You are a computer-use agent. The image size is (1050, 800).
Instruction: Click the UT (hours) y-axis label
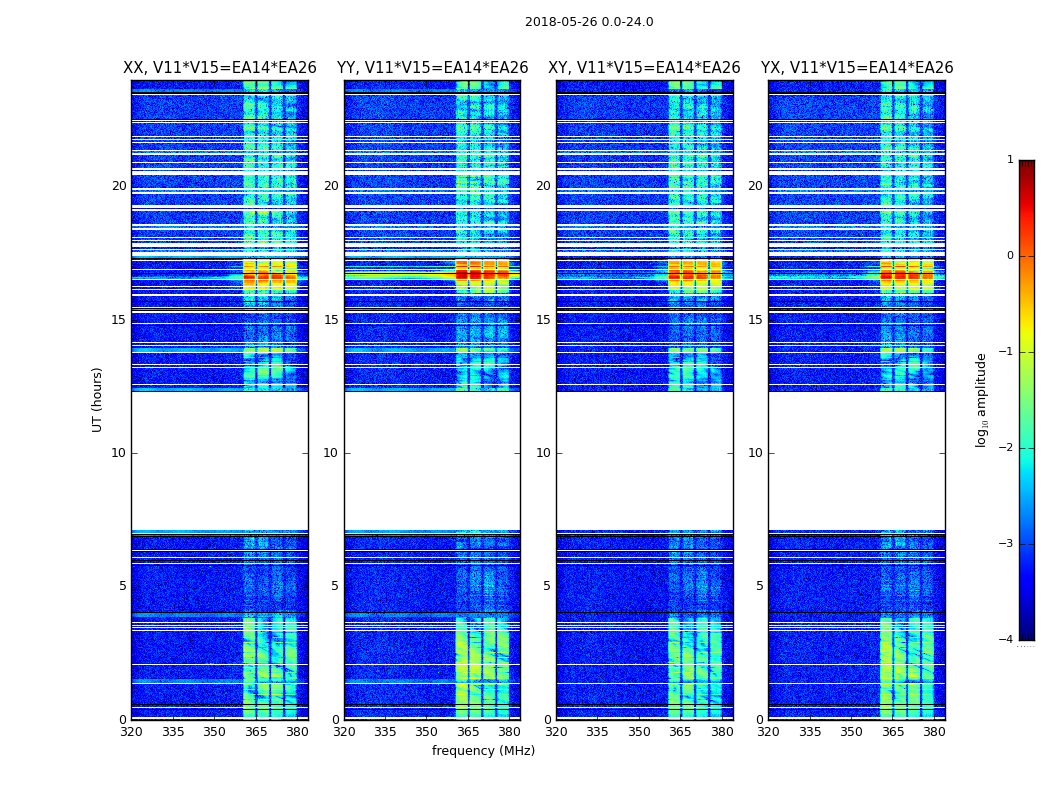pos(97,399)
